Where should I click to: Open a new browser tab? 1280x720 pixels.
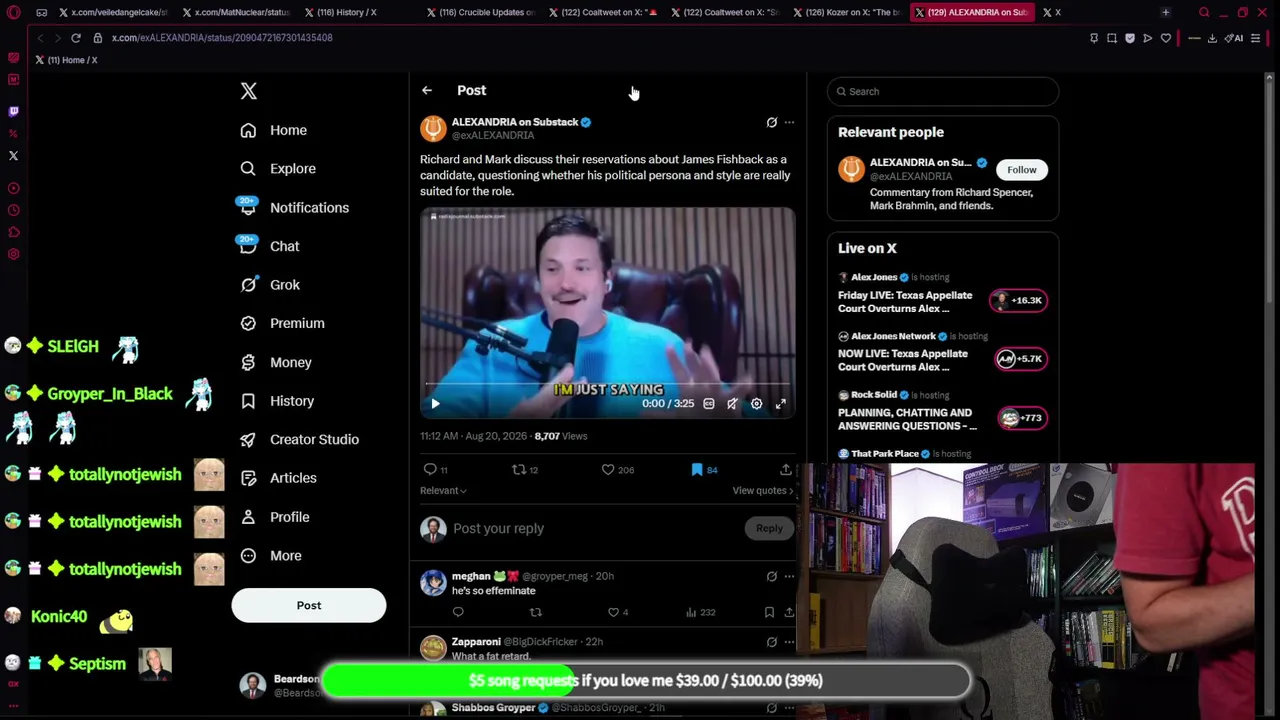point(1165,12)
